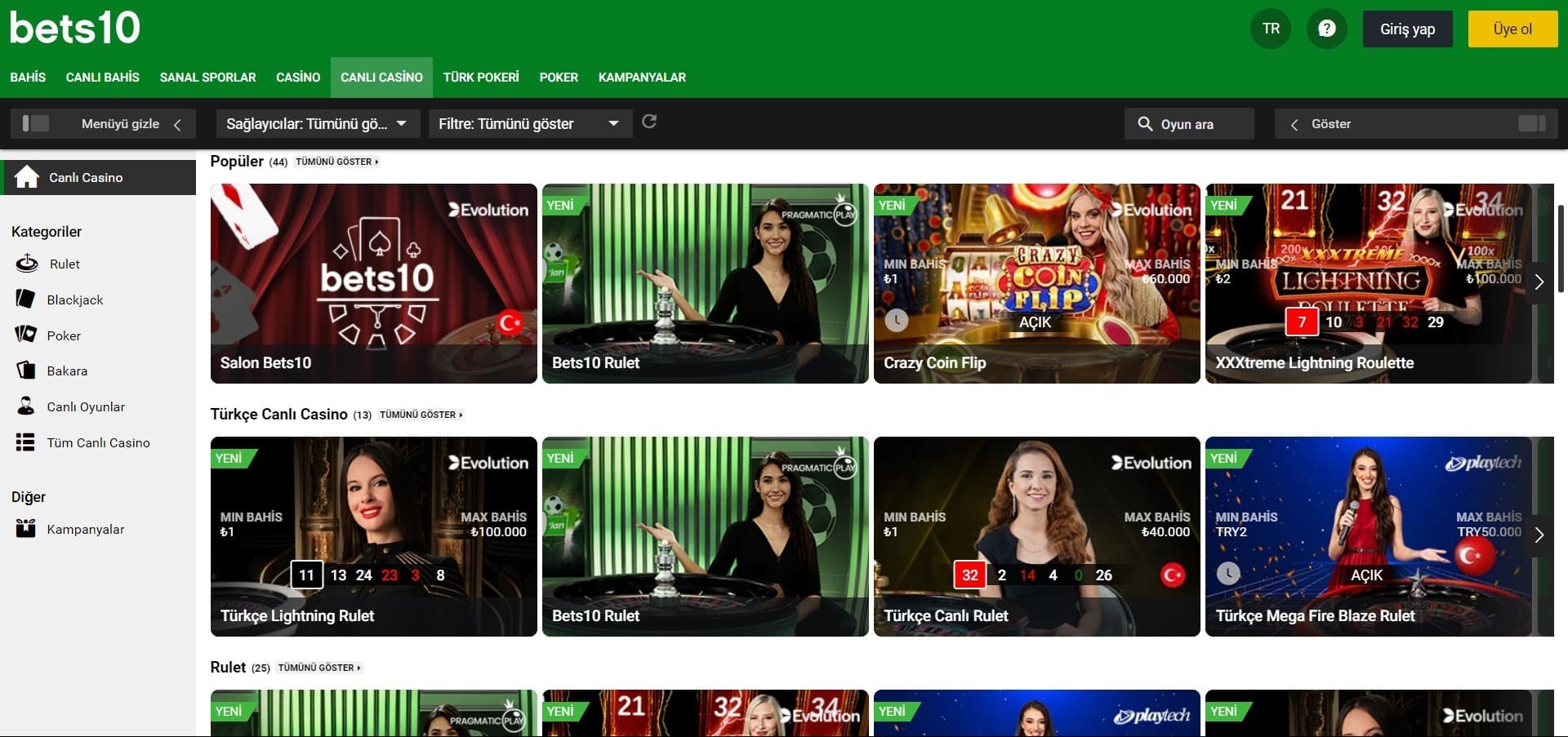
Task: Click the Oyun ara search field
Action: (x=1189, y=124)
